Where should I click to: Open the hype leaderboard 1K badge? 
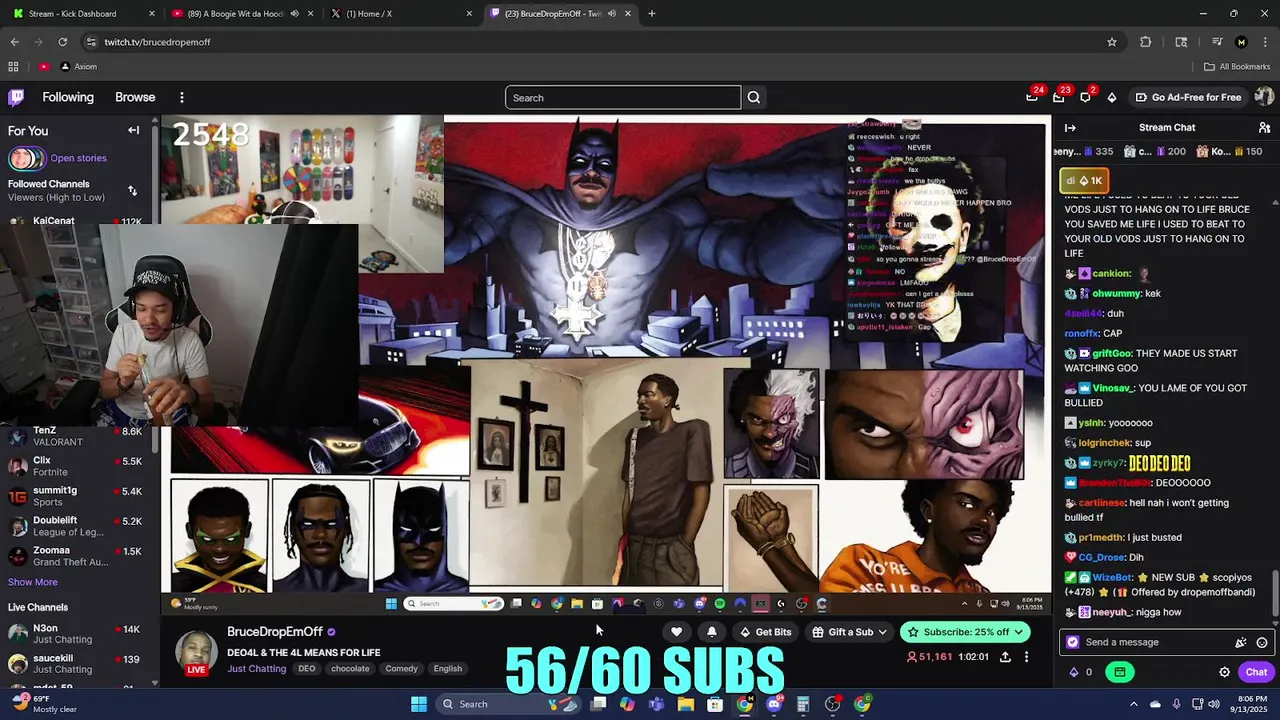(1084, 181)
